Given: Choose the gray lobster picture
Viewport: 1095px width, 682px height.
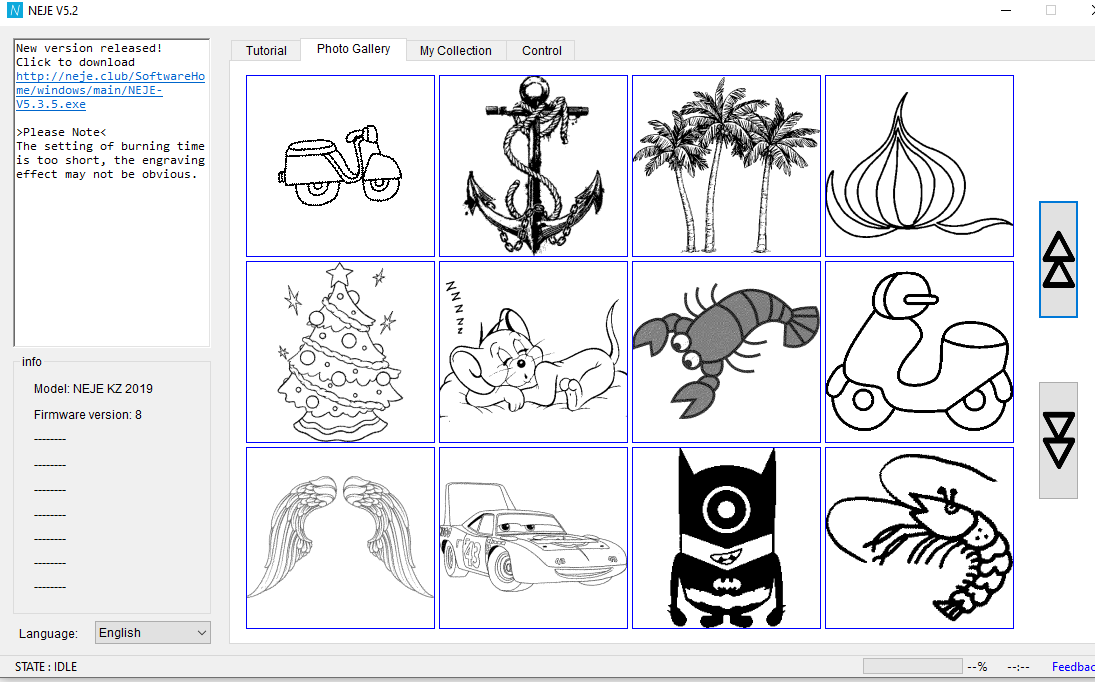Looking at the screenshot, I should tap(726, 352).
